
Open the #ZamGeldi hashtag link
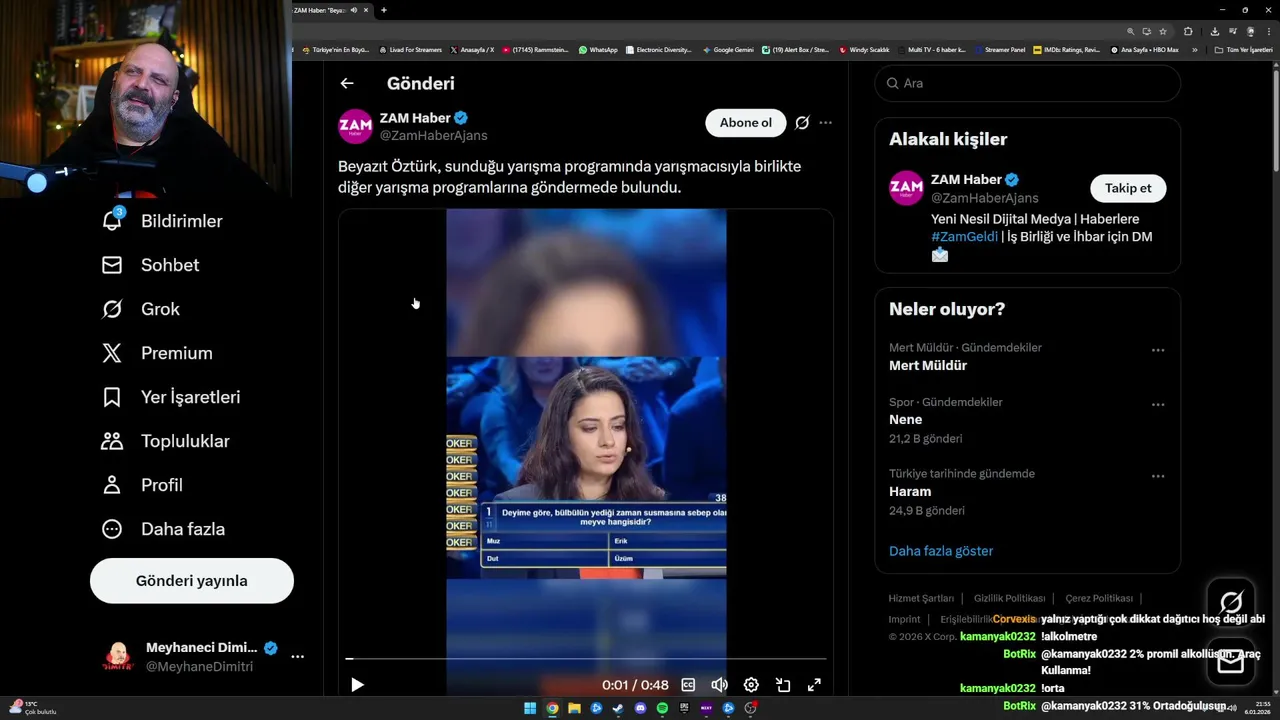964,237
